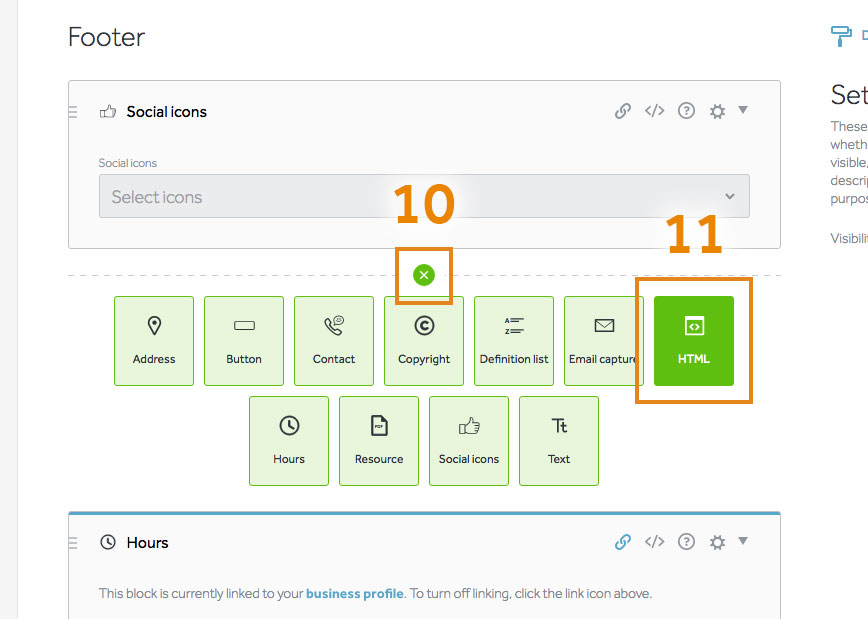
Task: Click the link icon in Social icons block
Action: coord(622,111)
